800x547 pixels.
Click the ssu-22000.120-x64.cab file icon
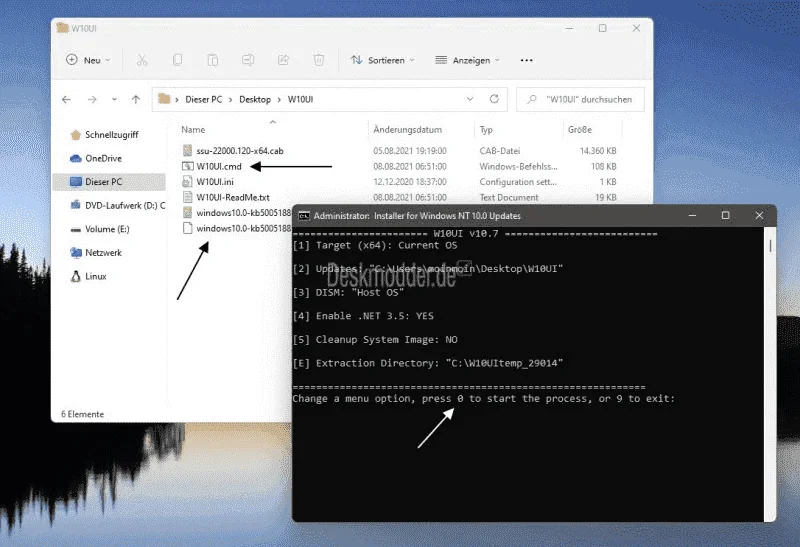point(188,151)
